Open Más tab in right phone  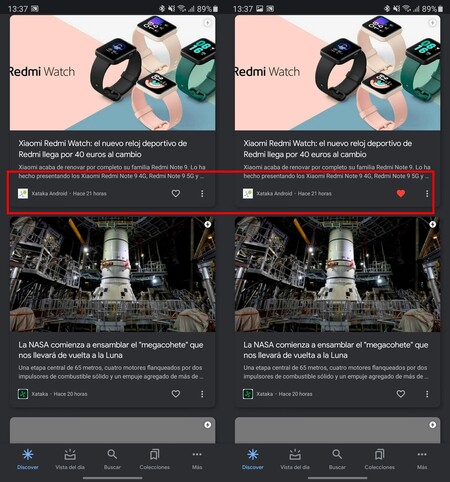pyautogui.click(x=422, y=459)
